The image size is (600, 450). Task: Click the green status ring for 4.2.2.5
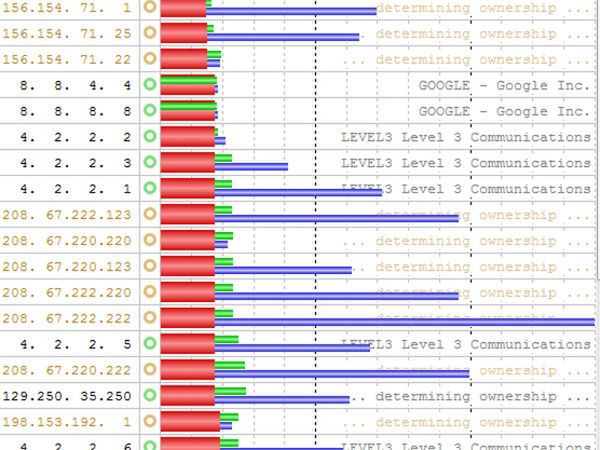point(150,344)
